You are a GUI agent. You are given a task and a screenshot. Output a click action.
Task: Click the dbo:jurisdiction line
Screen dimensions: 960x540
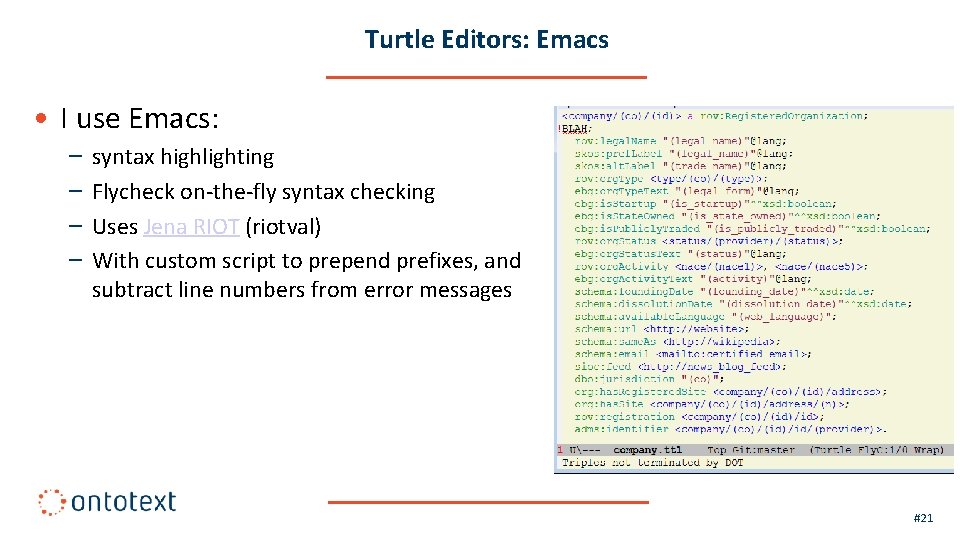[x=650, y=379]
